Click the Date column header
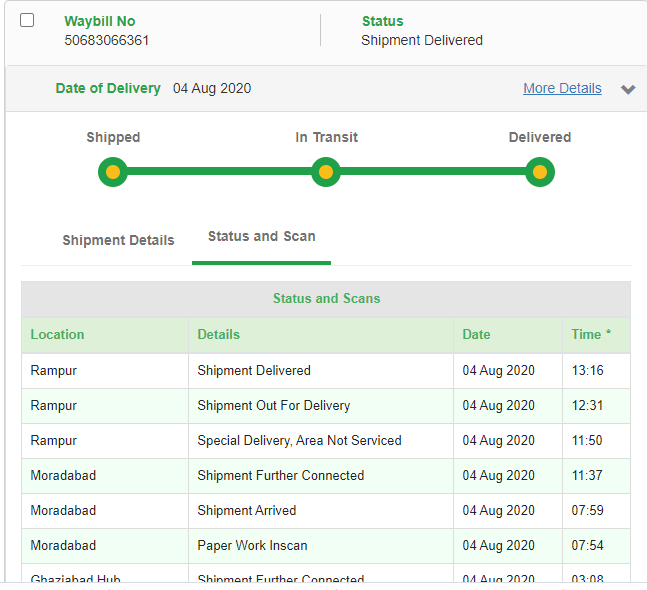The image size is (647, 590). click(476, 335)
